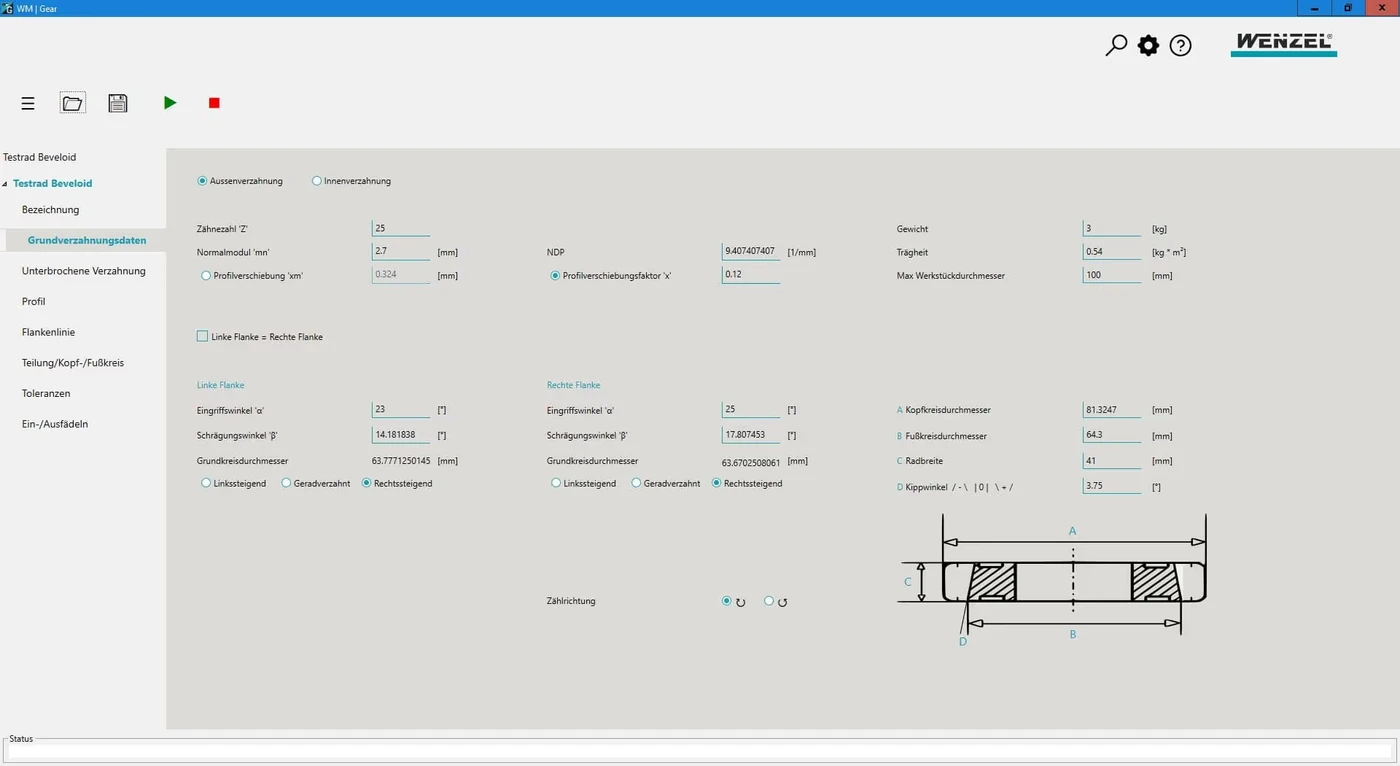Click the Zähnezahl 'Z' input field
1400x766 pixels.
pyautogui.click(x=401, y=229)
